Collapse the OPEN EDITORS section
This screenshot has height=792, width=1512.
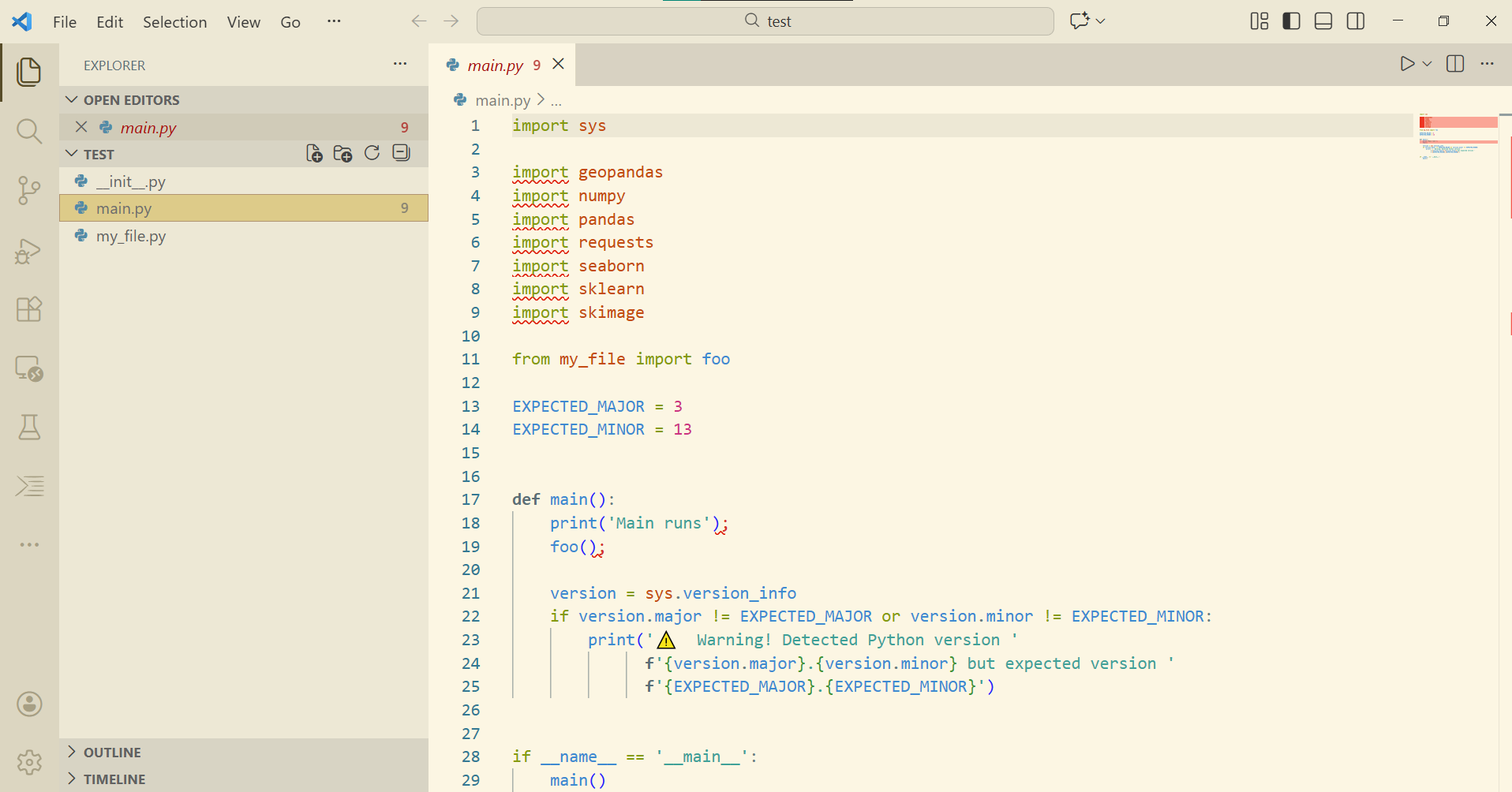coord(72,99)
